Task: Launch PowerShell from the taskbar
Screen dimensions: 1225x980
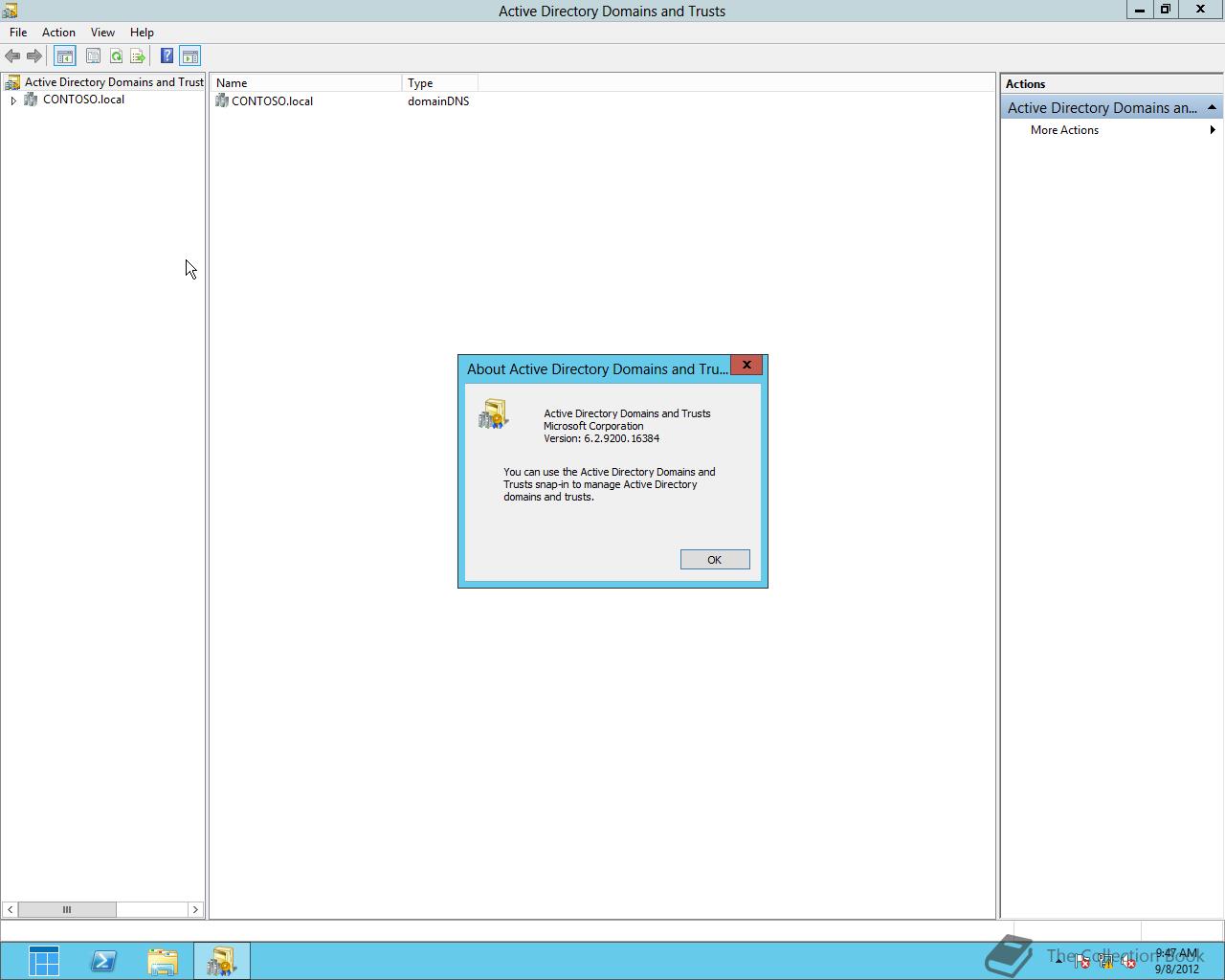Action: pos(103,961)
